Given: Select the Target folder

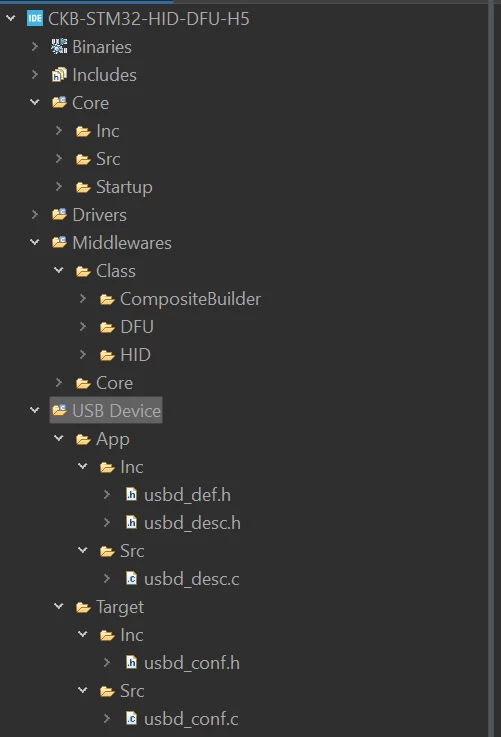Looking at the screenshot, I should pos(120,607).
